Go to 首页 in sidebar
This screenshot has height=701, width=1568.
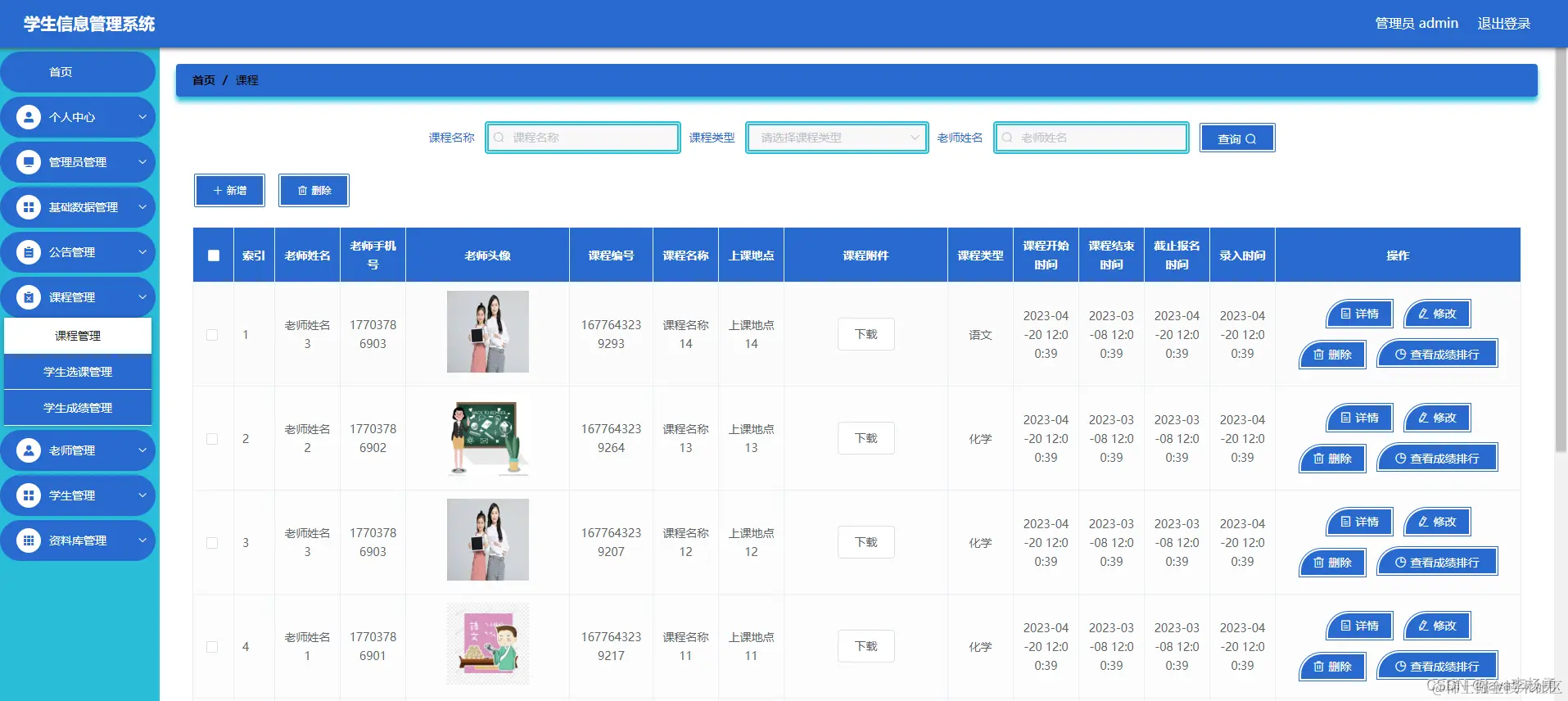78,72
